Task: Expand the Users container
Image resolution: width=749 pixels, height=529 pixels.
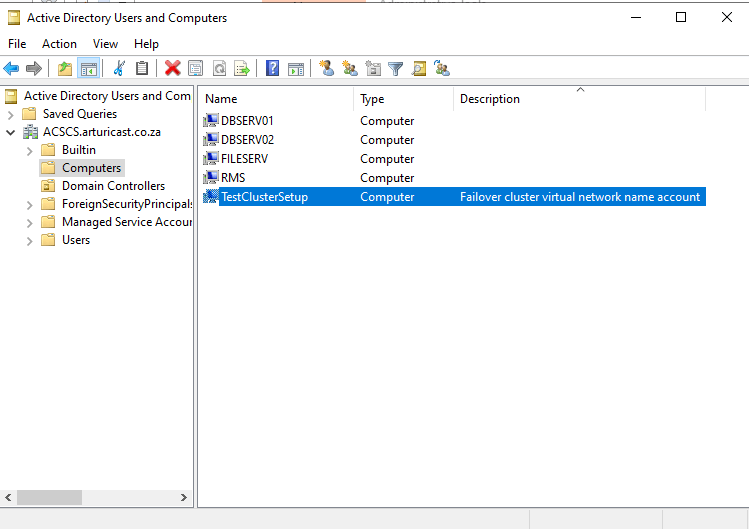Action: pyautogui.click(x=30, y=241)
